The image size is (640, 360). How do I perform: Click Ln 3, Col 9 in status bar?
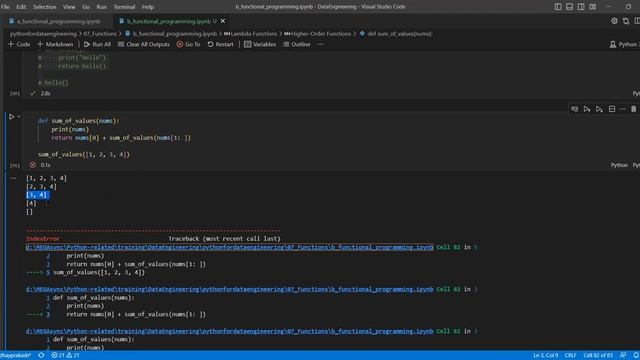(545, 356)
